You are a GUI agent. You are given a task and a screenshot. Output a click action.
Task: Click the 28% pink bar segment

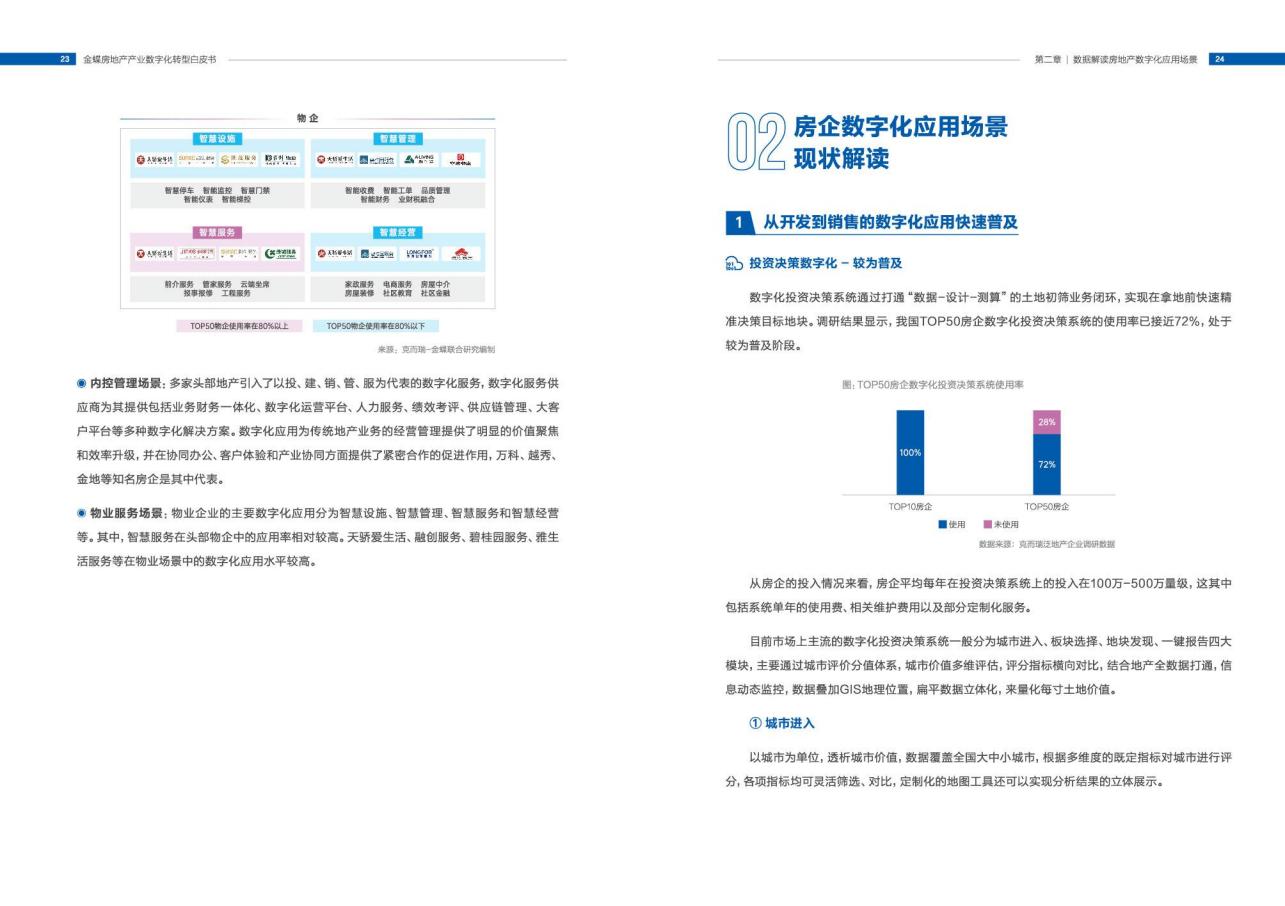coord(1046,422)
